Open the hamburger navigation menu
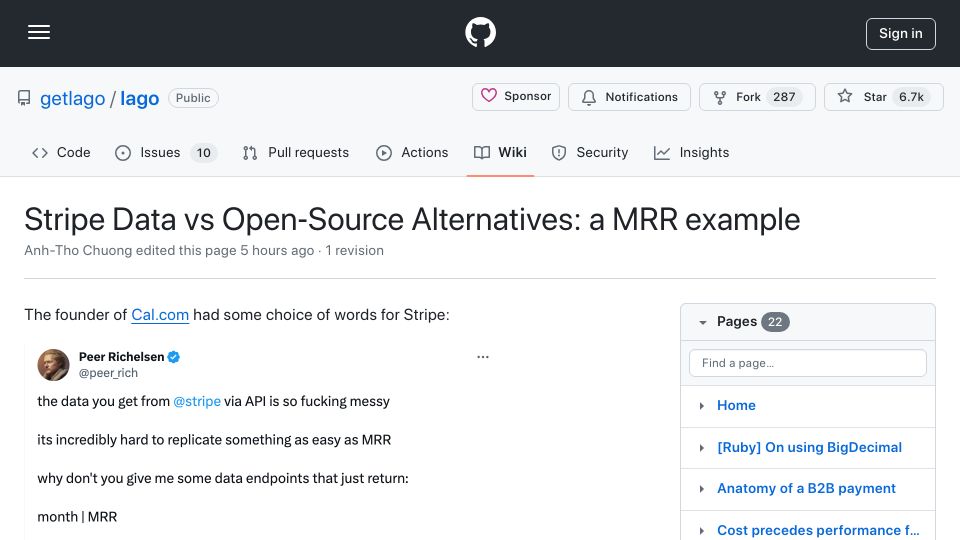Image resolution: width=960 pixels, height=540 pixels. pos(39,32)
